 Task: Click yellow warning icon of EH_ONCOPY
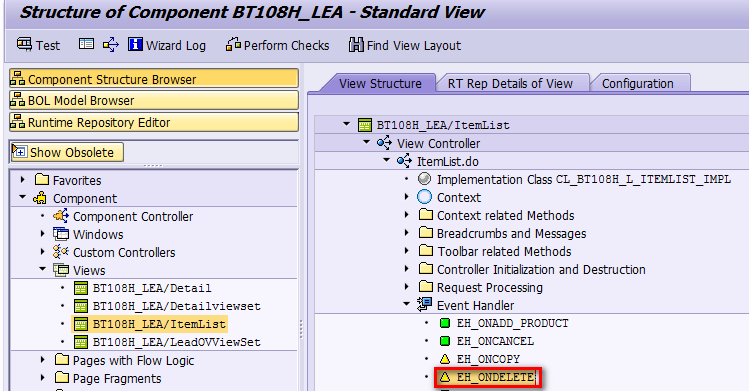[445, 359]
